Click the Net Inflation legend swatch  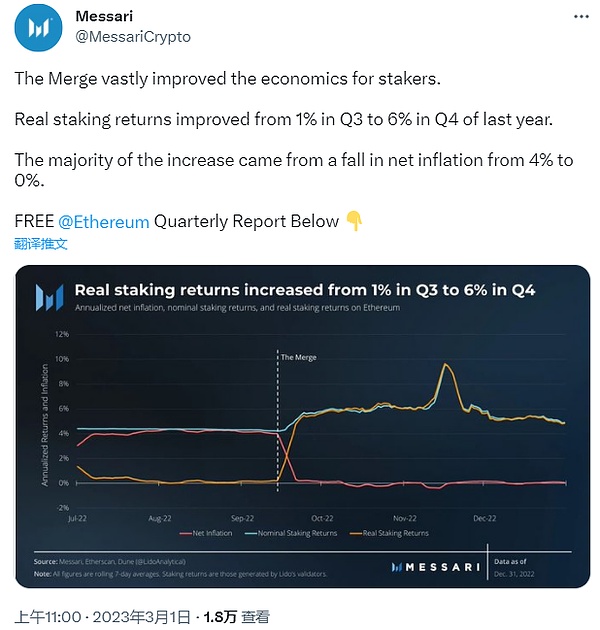(186, 534)
